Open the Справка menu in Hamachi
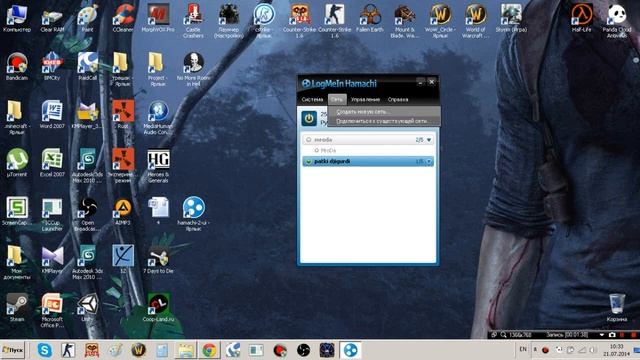Viewport: 640px width, 360px height. coord(398,99)
